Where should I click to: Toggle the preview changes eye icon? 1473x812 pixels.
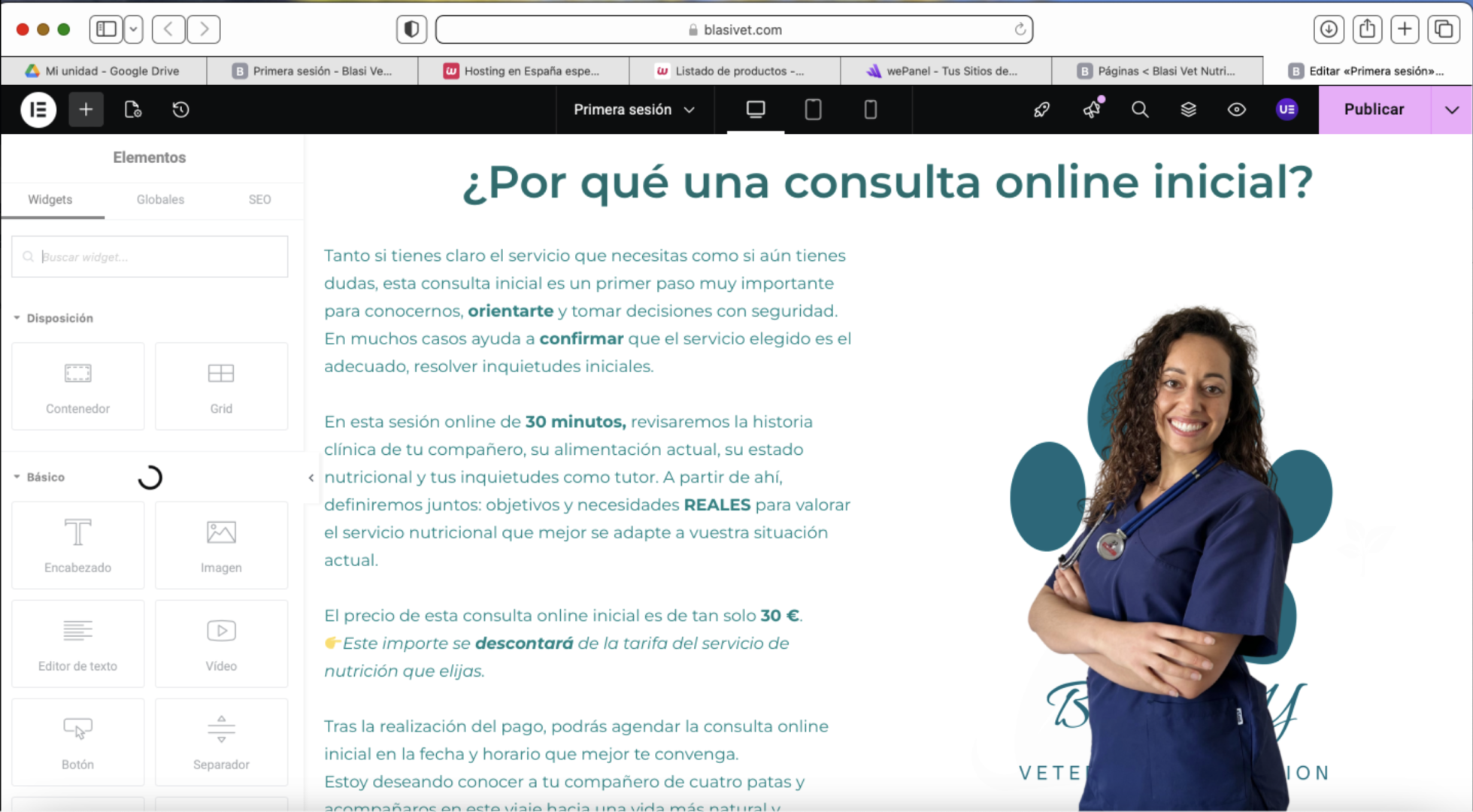point(1237,110)
